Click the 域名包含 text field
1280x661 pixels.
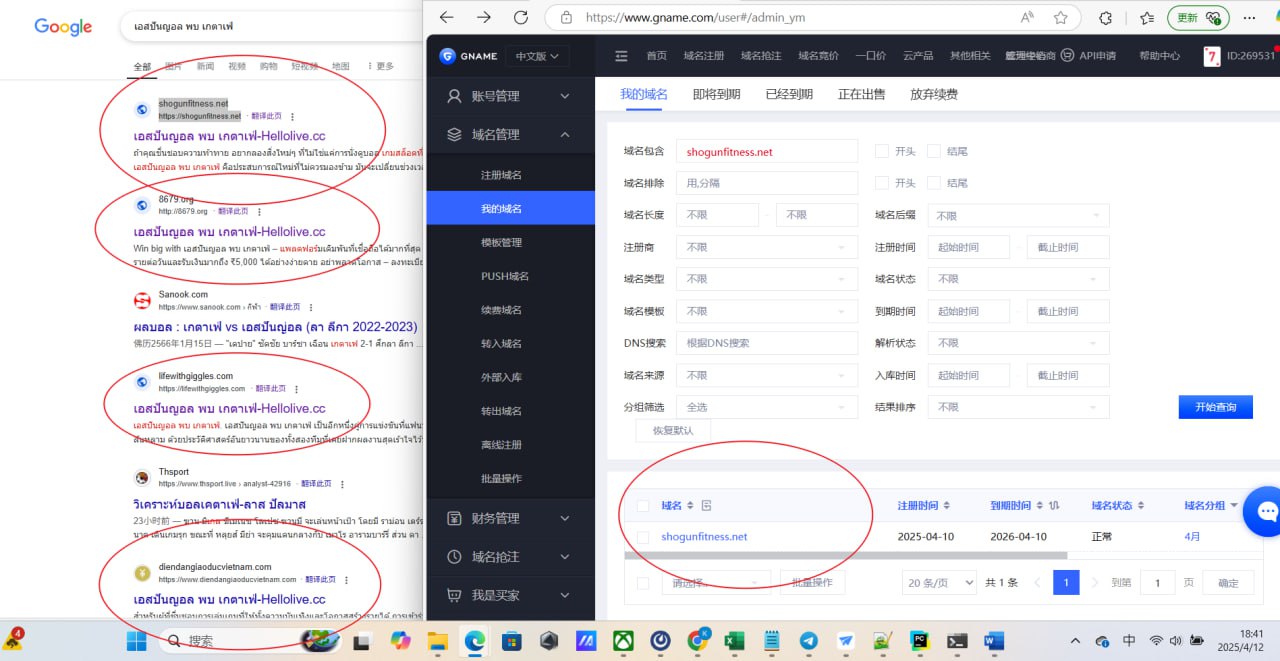[767, 151]
